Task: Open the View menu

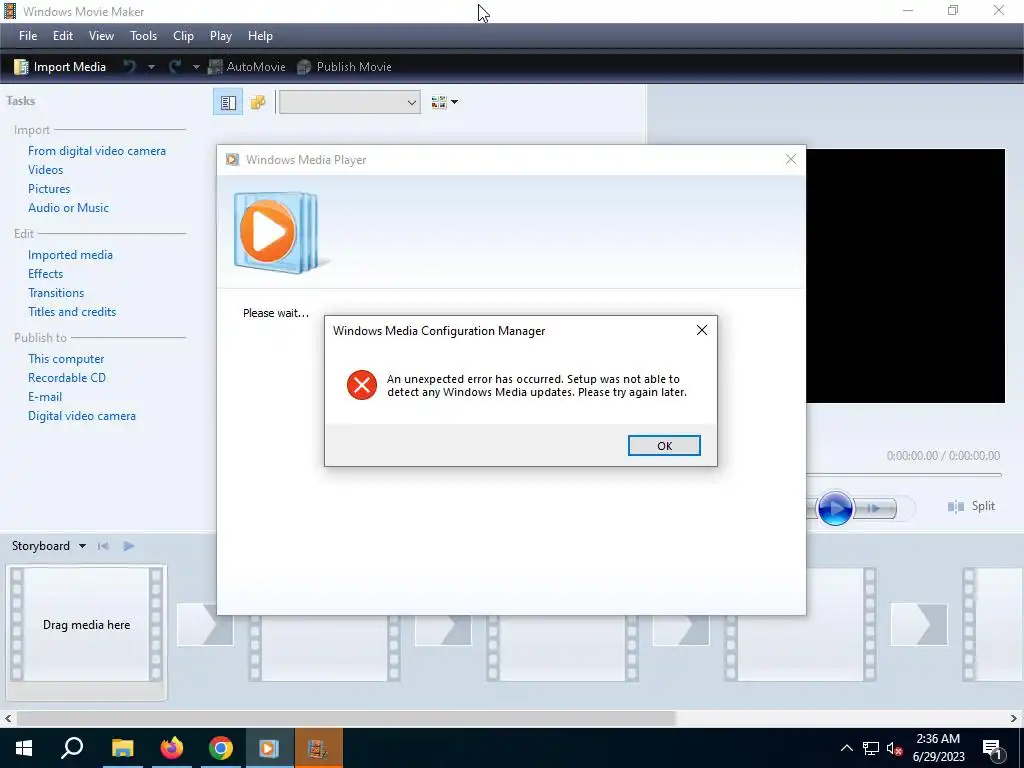Action: click(x=101, y=36)
